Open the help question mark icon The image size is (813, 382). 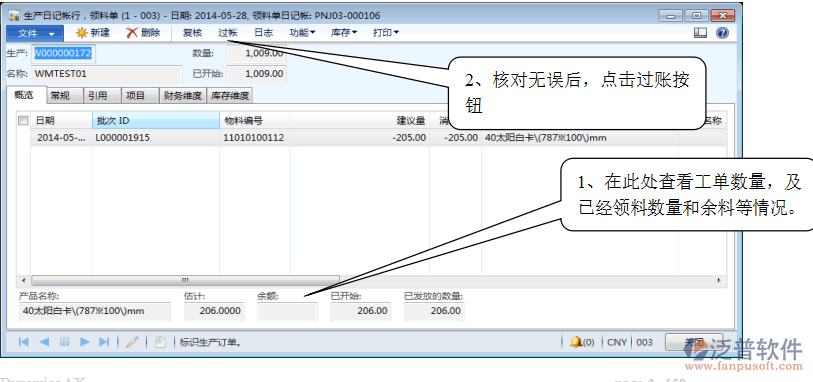[x=722, y=33]
